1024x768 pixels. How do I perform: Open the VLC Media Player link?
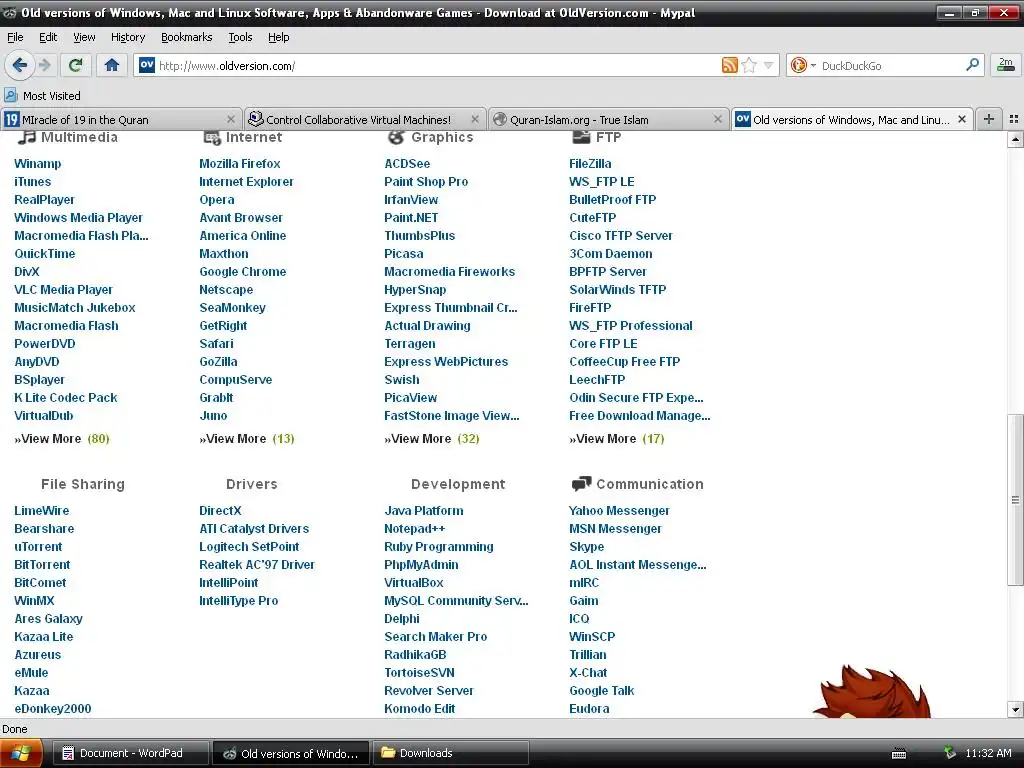(63, 289)
